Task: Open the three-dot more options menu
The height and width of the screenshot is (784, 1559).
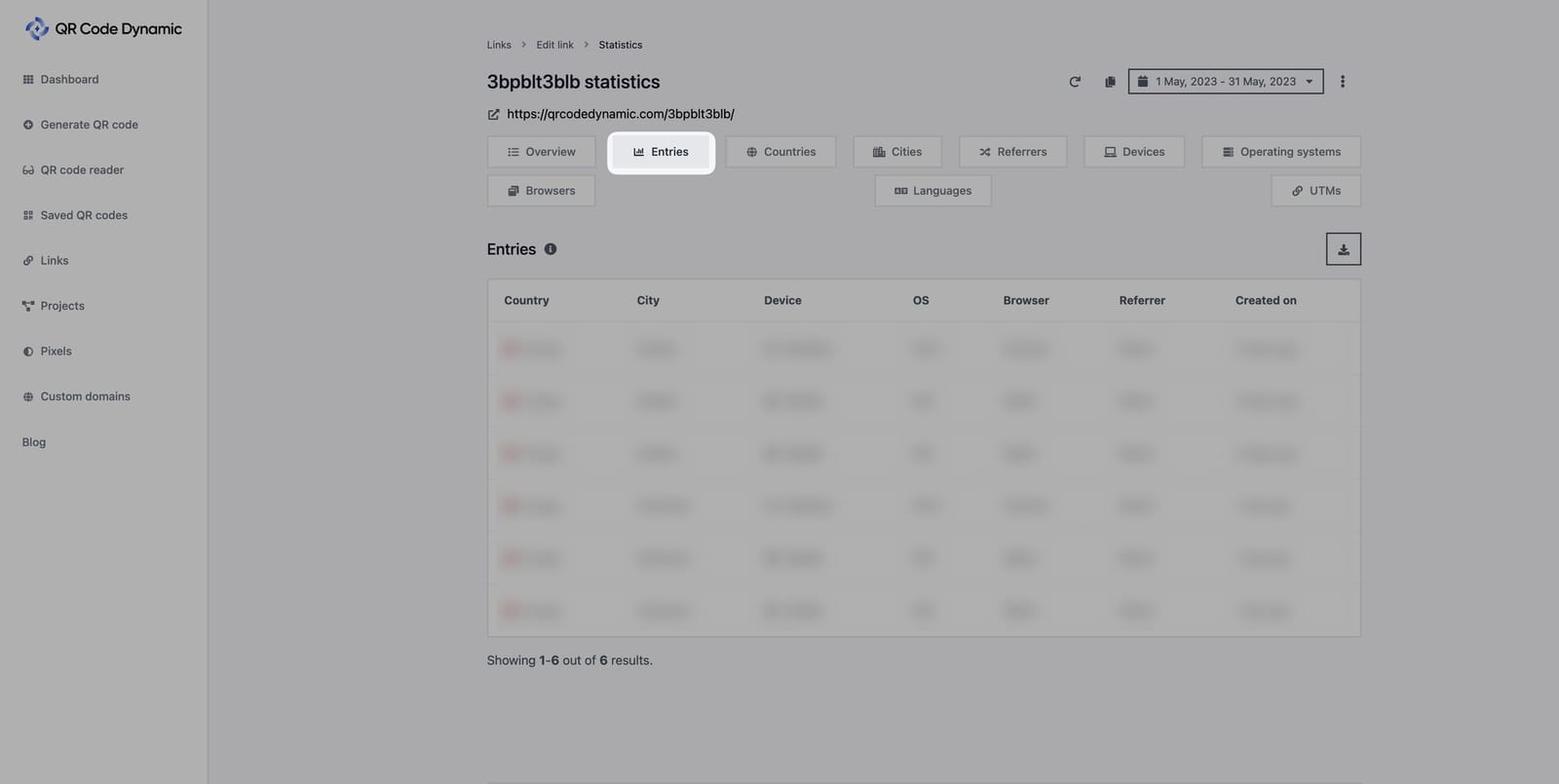Action: click(1343, 82)
